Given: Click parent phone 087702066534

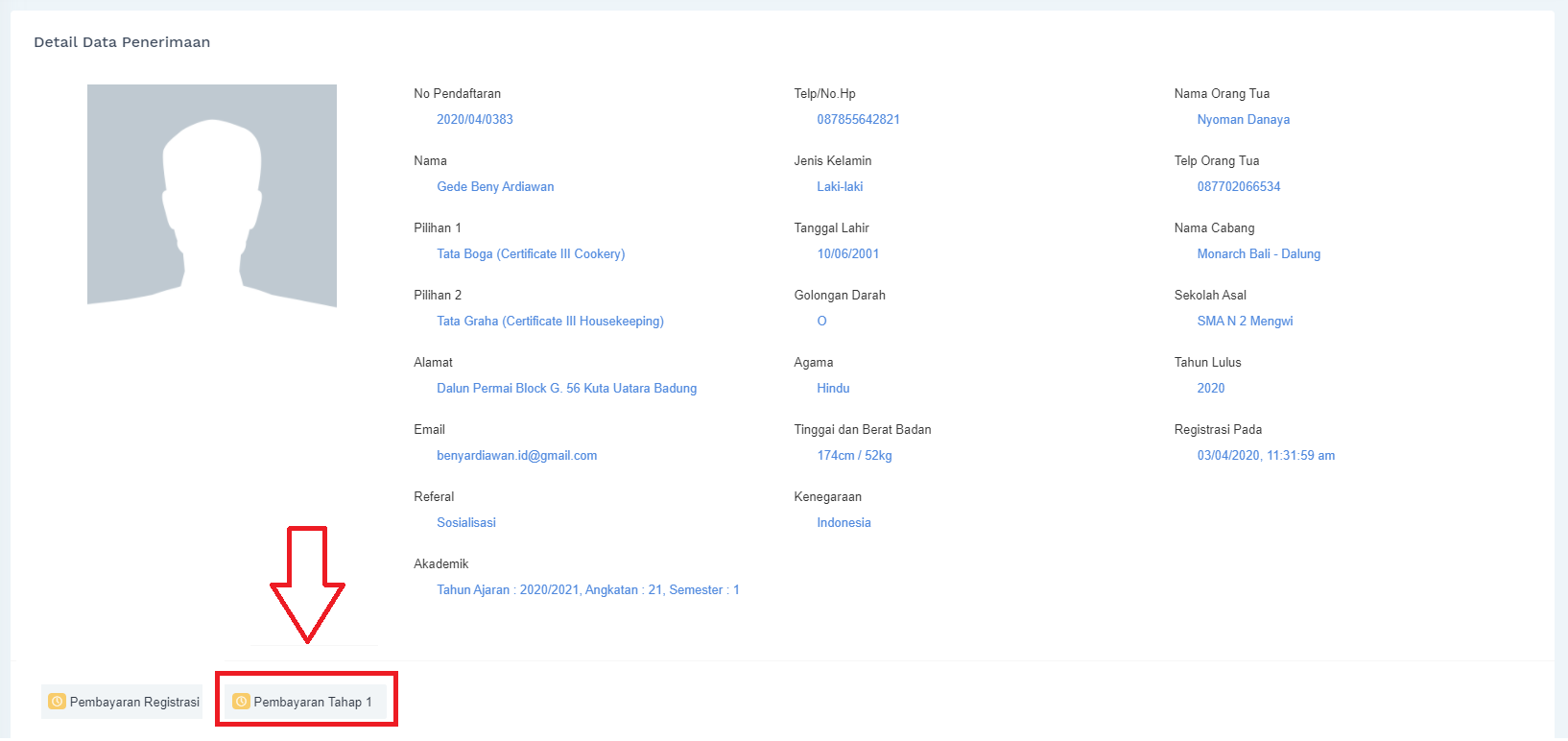Looking at the screenshot, I should tap(1238, 187).
